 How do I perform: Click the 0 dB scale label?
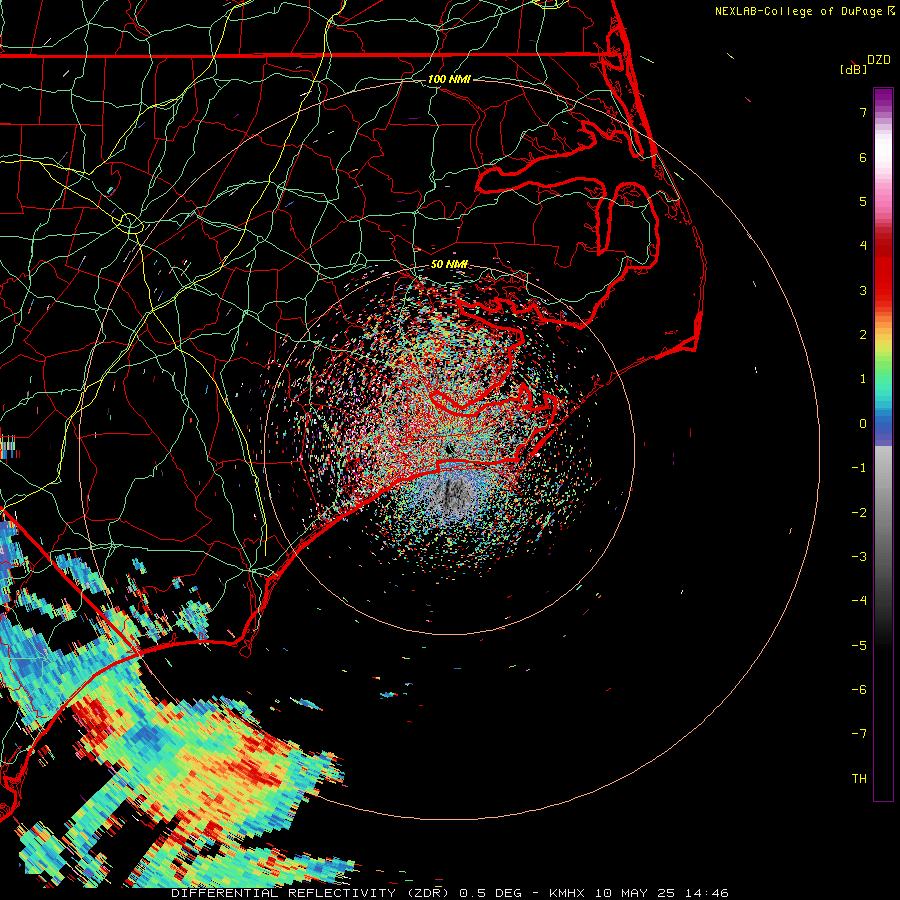pyautogui.click(x=863, y=424)
